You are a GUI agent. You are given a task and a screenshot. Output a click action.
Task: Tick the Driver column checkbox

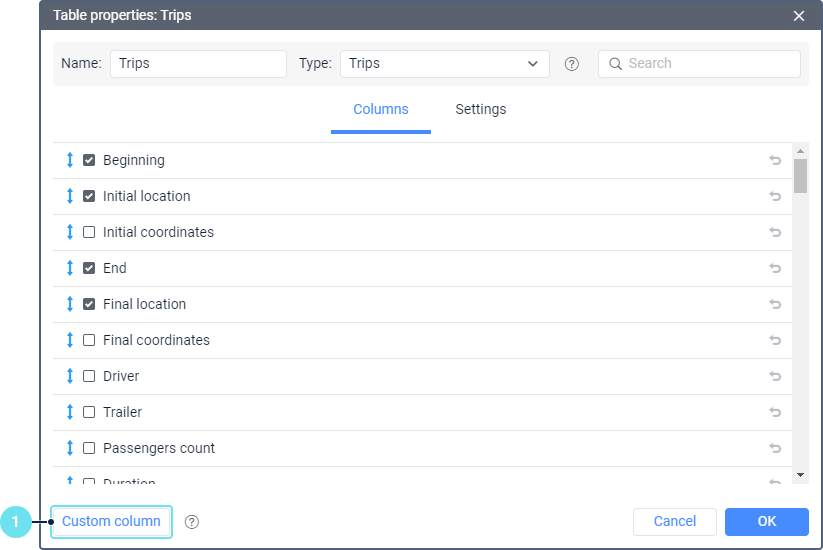tap(89, 376)
